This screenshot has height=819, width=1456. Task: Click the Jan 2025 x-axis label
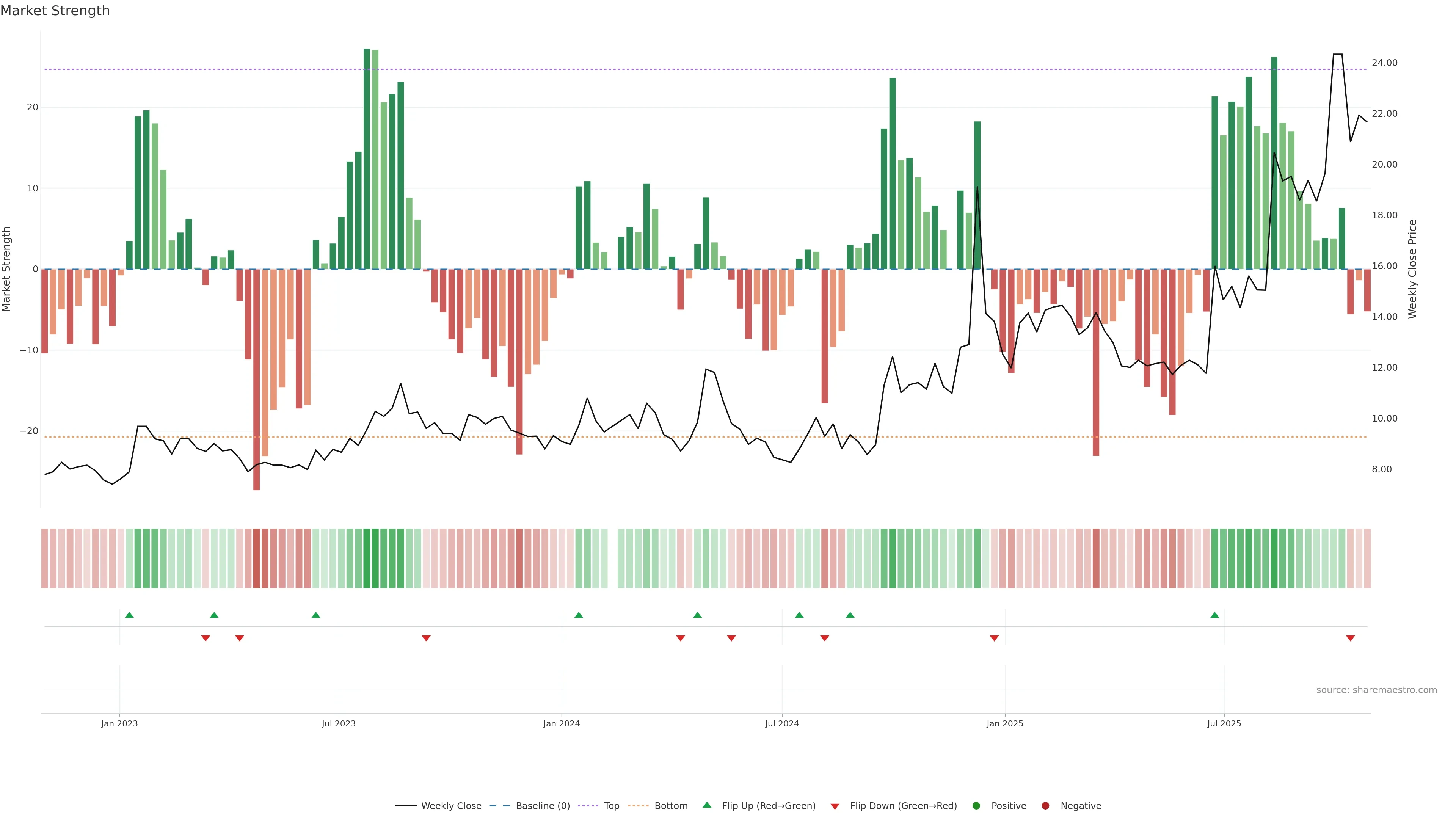pos(1004,723)
